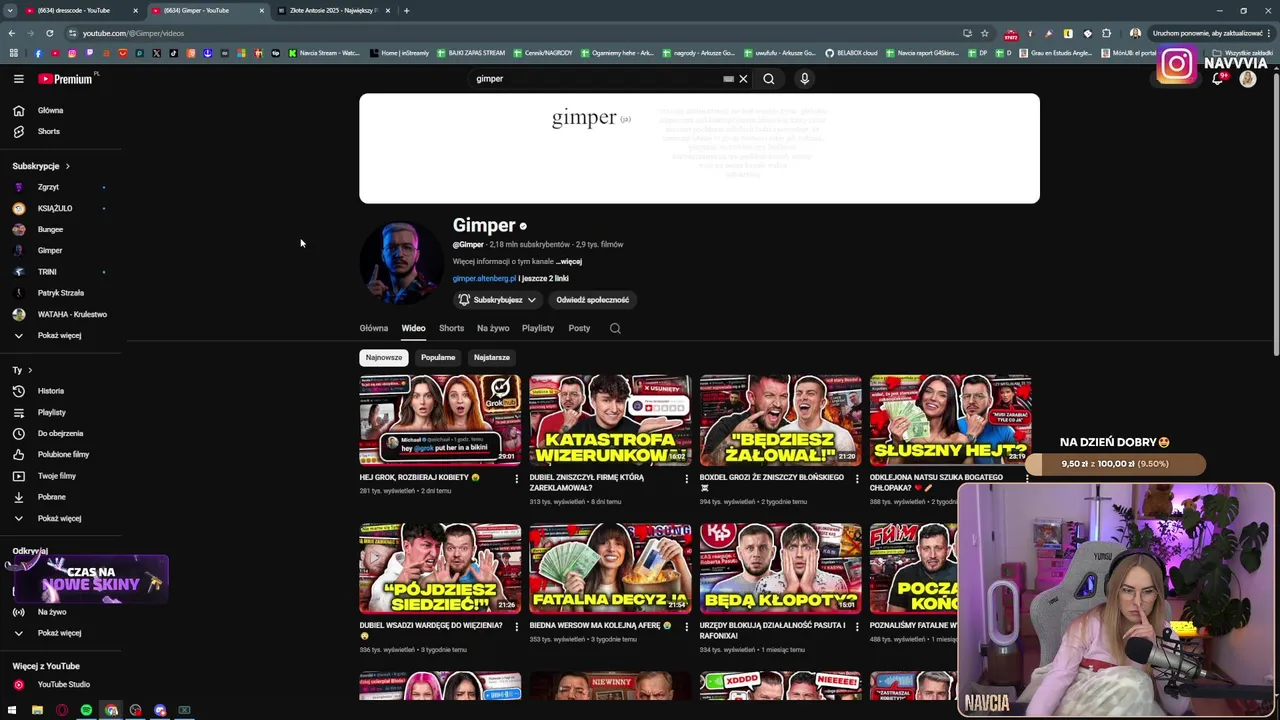Click the magnifier search button
This screenshot has width=1280, height=720.
(x=768, y=79)
